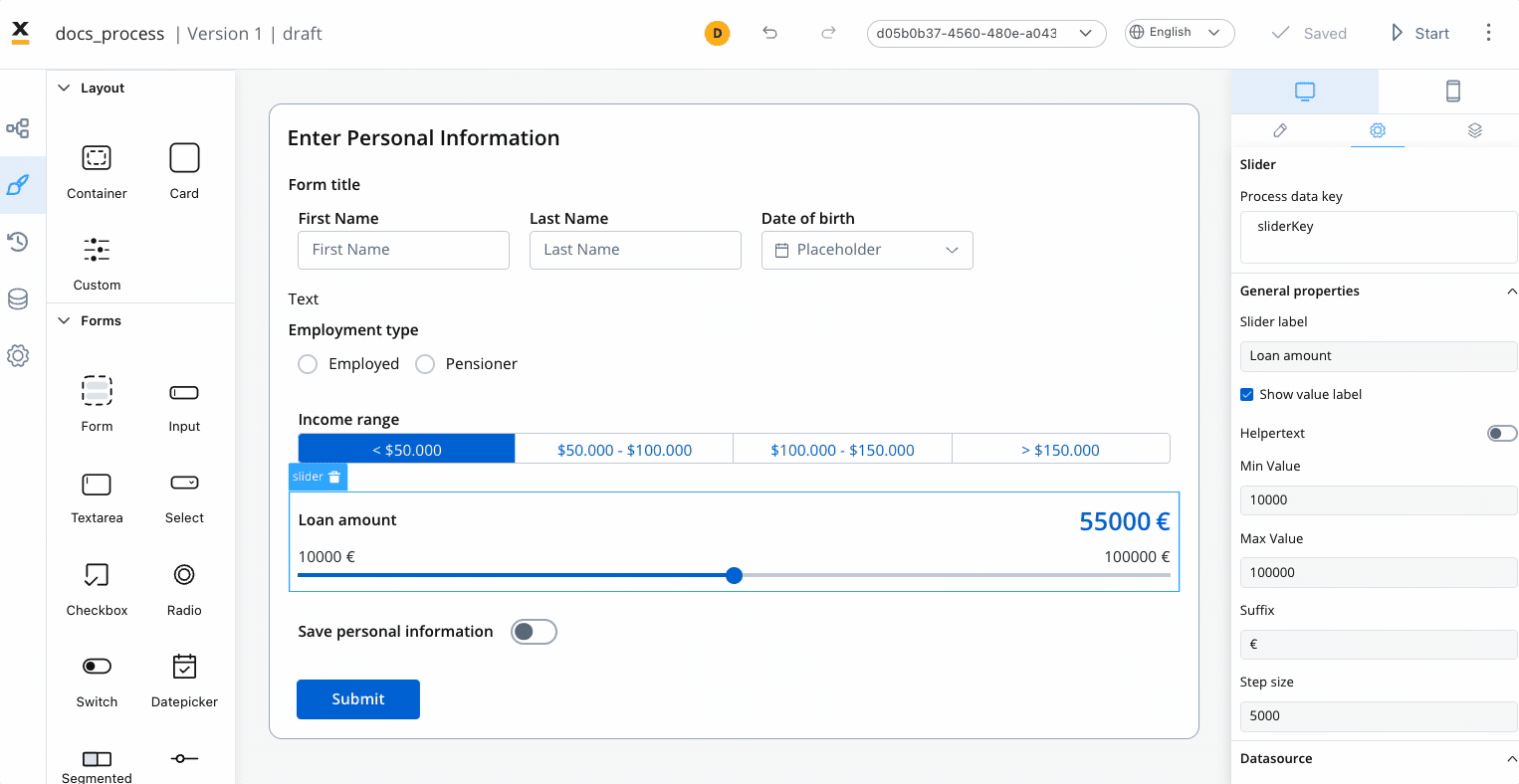Screen dimensions: 1519x784
Task: Collapse the Datasource section
Action: (1512, 759)
